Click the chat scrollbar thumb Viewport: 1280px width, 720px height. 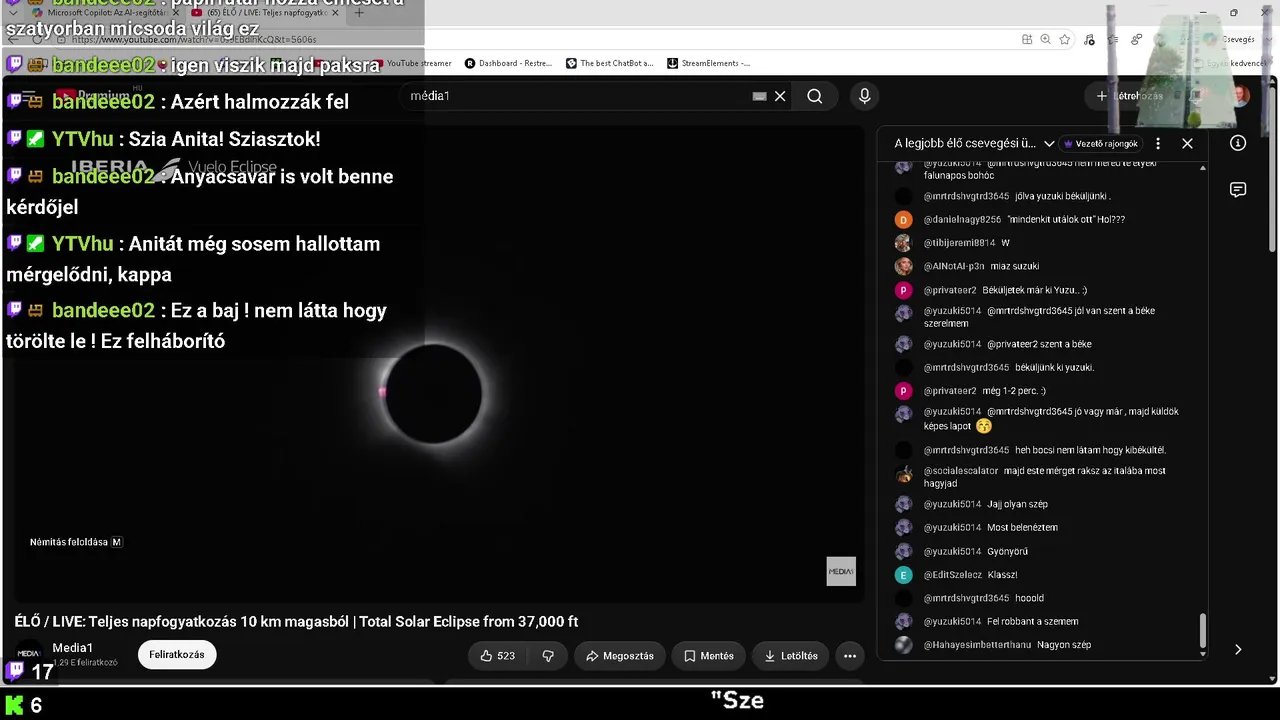tap(1203, 630)
